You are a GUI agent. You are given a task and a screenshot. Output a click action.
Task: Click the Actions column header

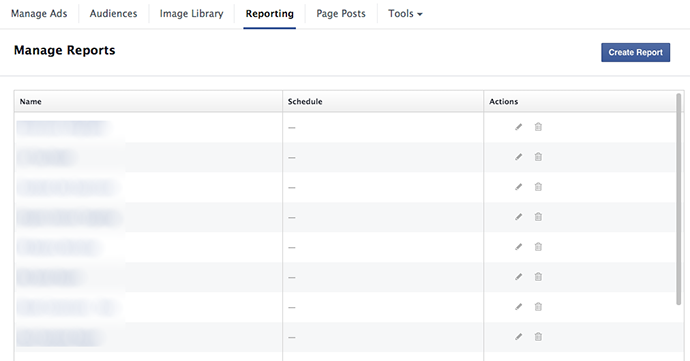pos(580,101)
